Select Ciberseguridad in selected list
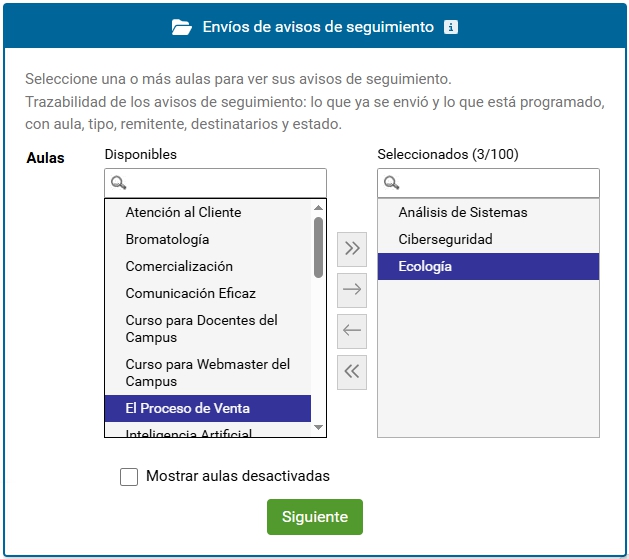The height and width of the screenshot is (559, 629). (488, 239)
